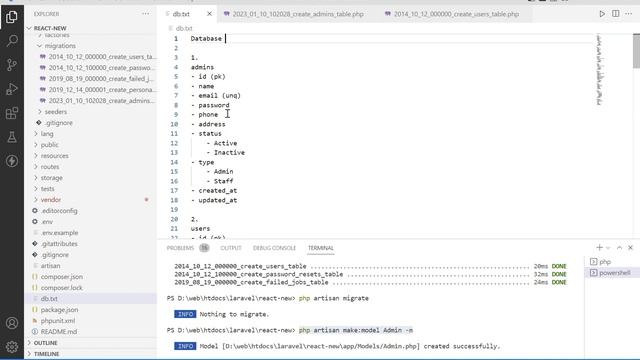
Task: Close the terminal panel
Action: coord(631,248)
